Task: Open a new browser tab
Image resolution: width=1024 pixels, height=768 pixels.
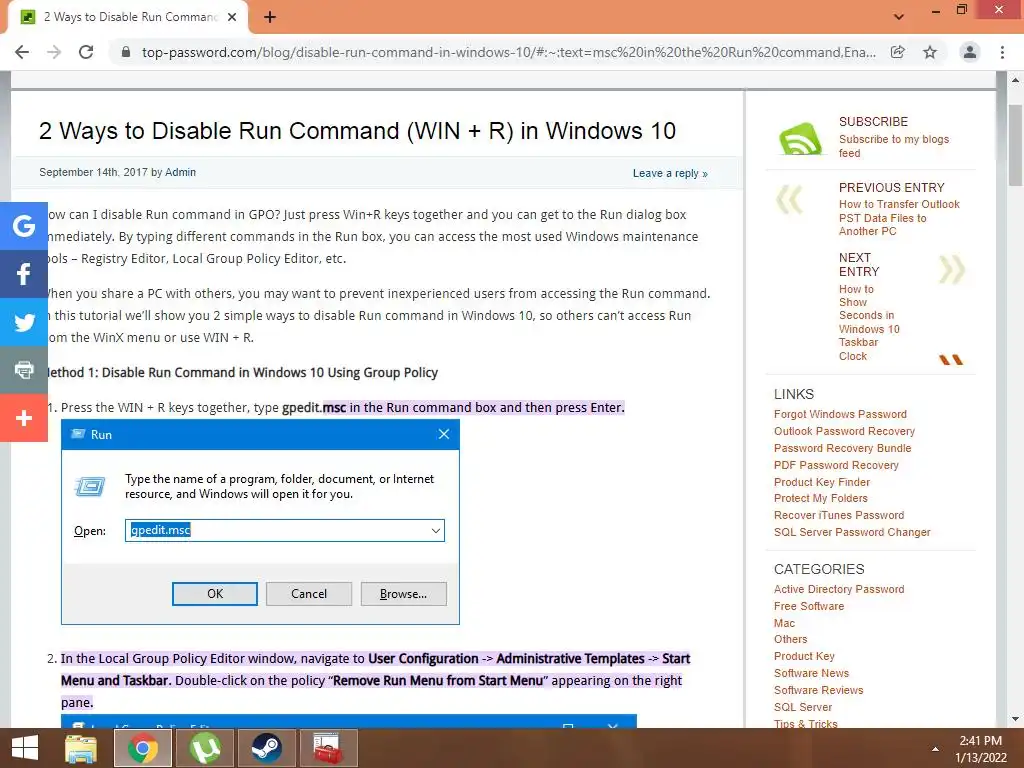Action: (270, 17)
